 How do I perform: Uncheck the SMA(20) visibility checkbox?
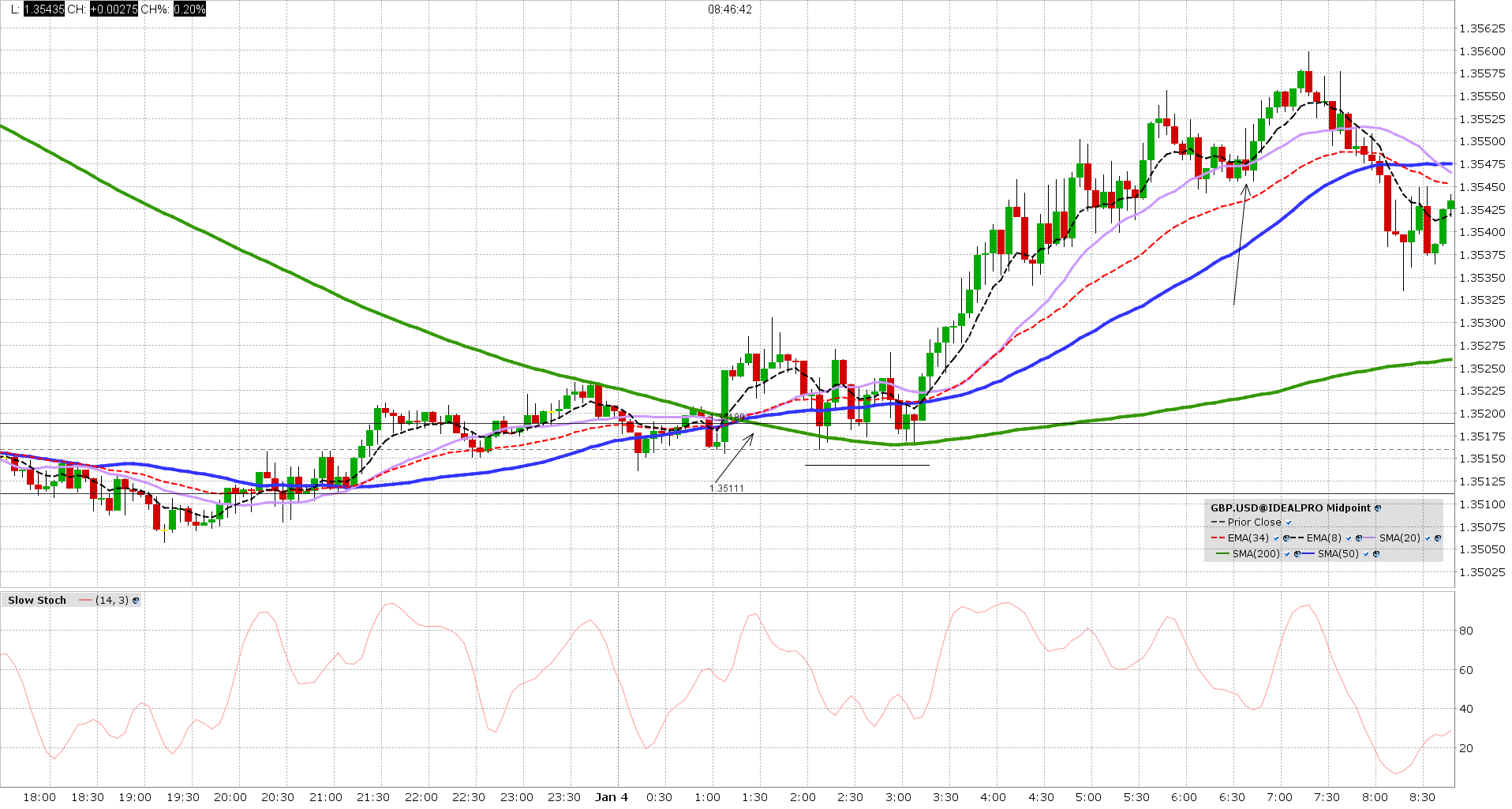1428,538
